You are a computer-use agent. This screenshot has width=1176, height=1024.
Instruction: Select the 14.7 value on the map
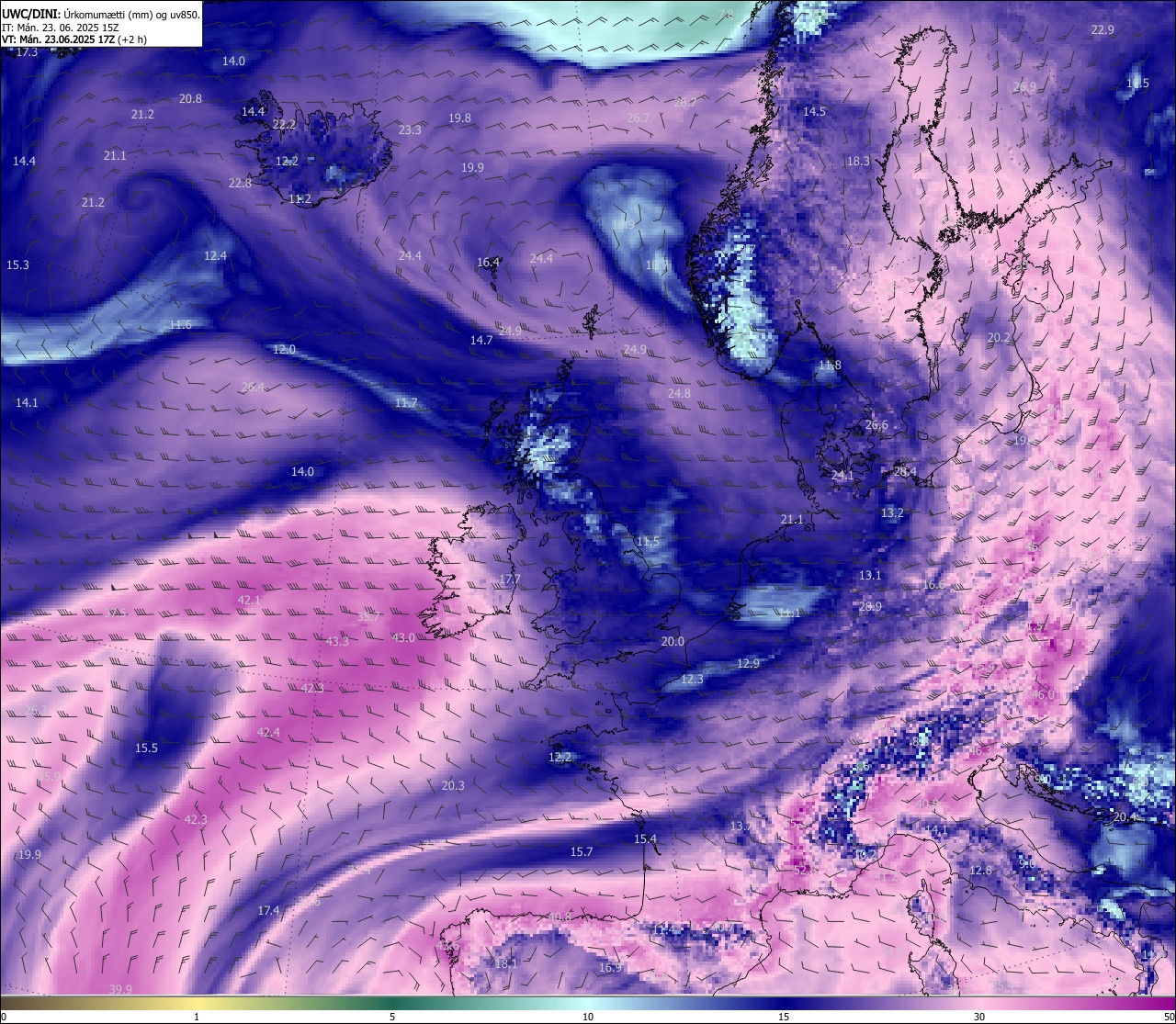click(x=481, y=341)
